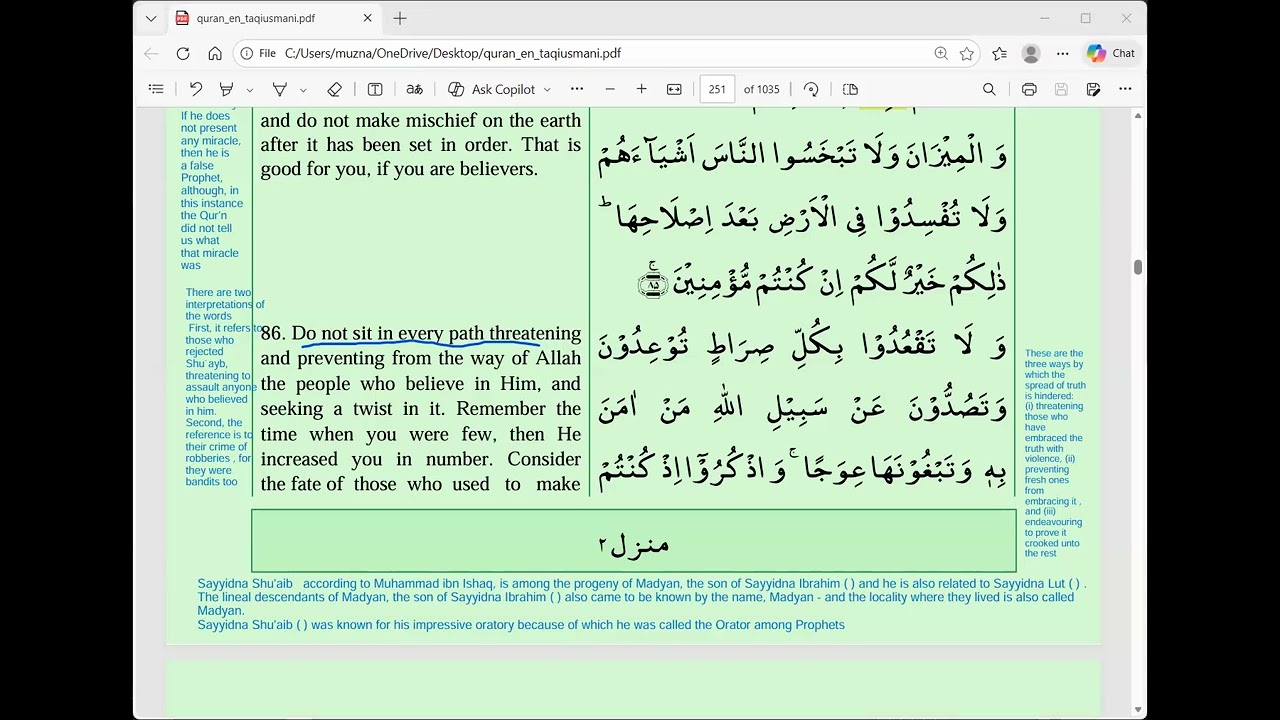Select the Erase tool
Viewport: 1280px width, 720px height.
tap(335, 89)
